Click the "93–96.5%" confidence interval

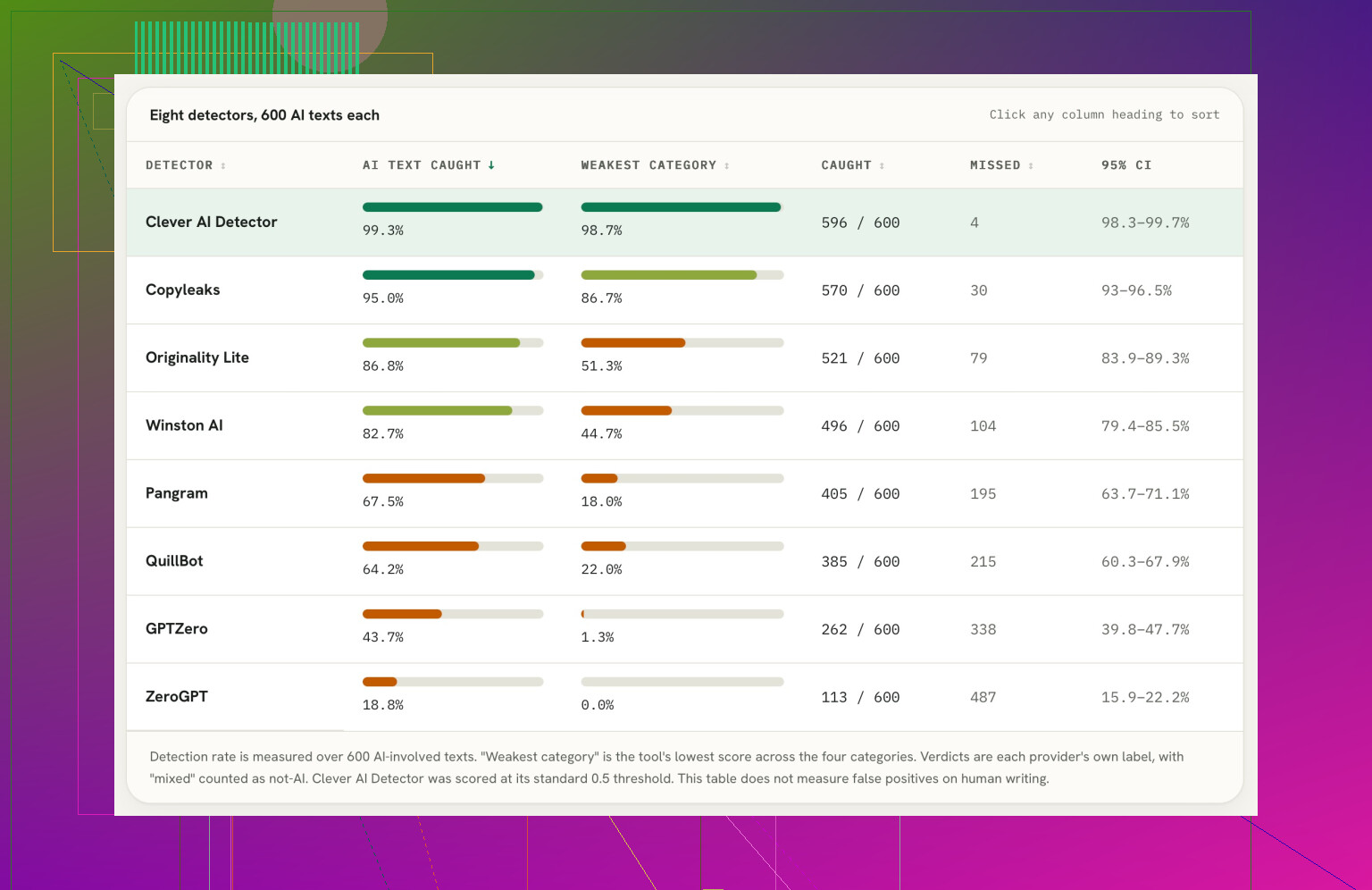(1136, 291)
